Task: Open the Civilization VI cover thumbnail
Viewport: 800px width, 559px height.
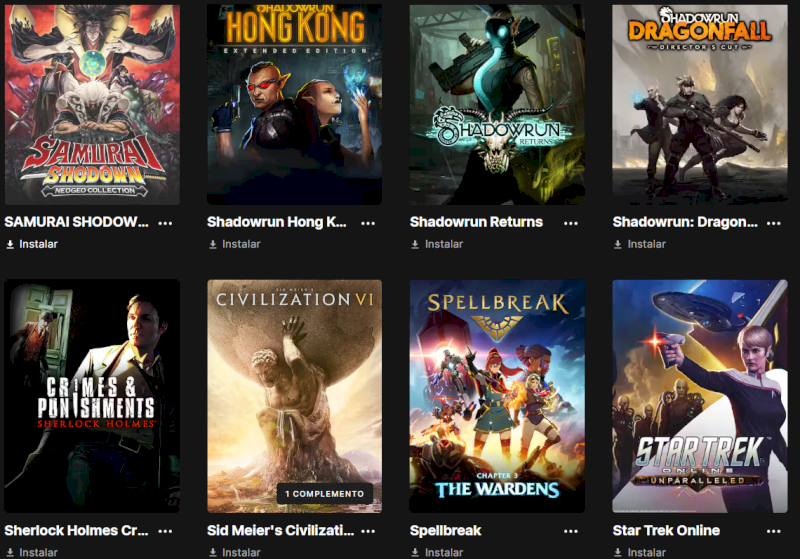Action: pos(294,396)
